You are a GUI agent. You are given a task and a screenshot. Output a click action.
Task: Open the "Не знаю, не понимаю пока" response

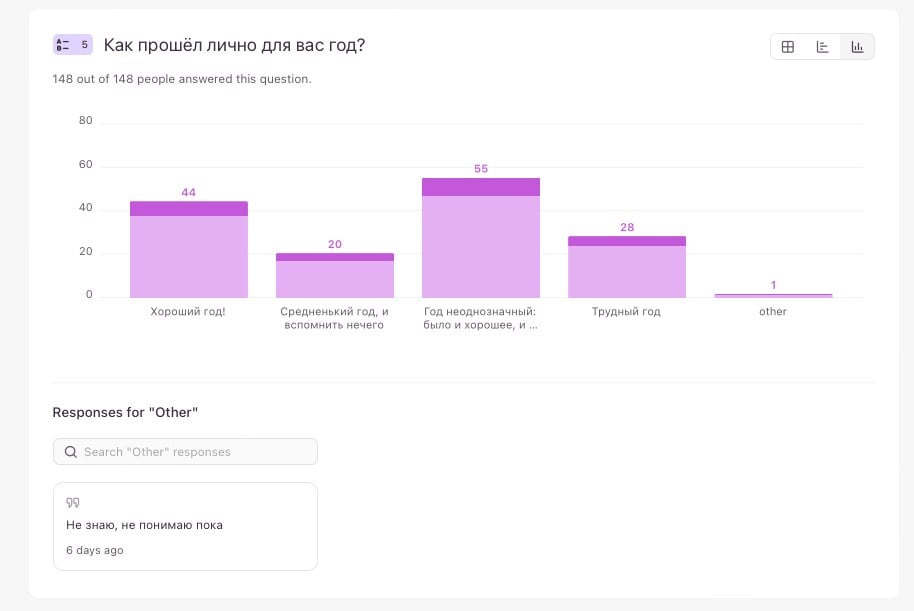click(x=145, y=525)
